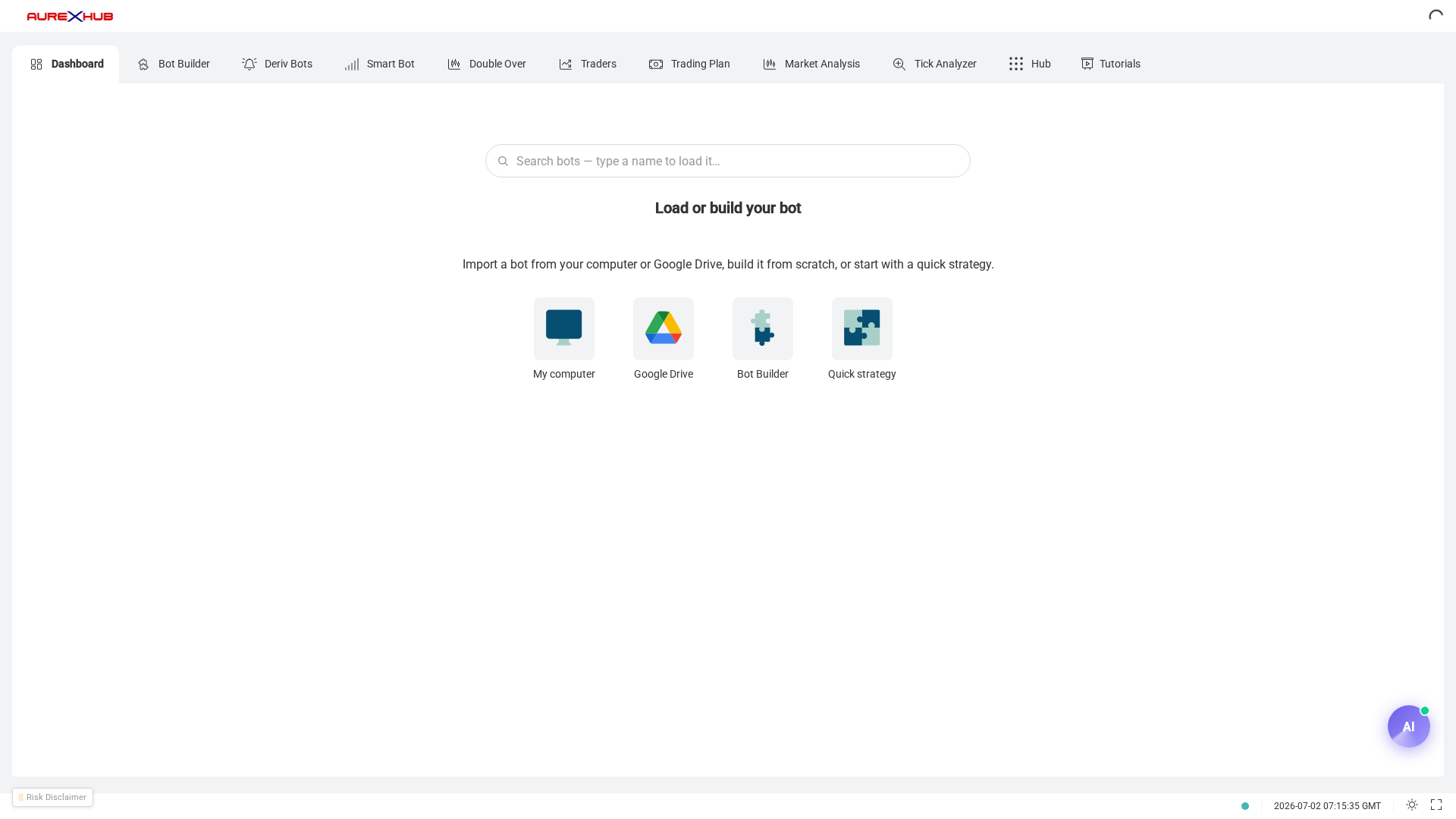The image size is (1456, 819).
Task: Click the GMT server time in footer
Action: click(x=1327, y=806)
